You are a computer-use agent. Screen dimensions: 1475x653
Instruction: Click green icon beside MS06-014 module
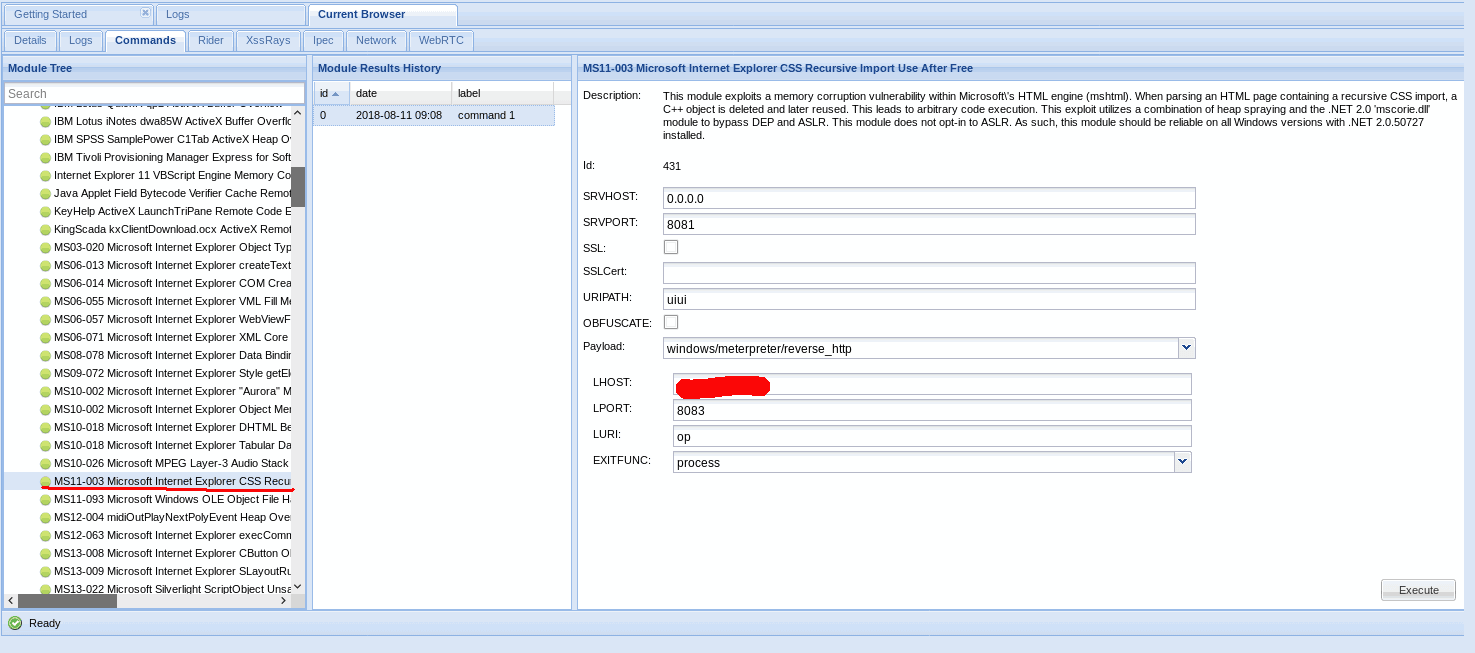click(45, 284)
